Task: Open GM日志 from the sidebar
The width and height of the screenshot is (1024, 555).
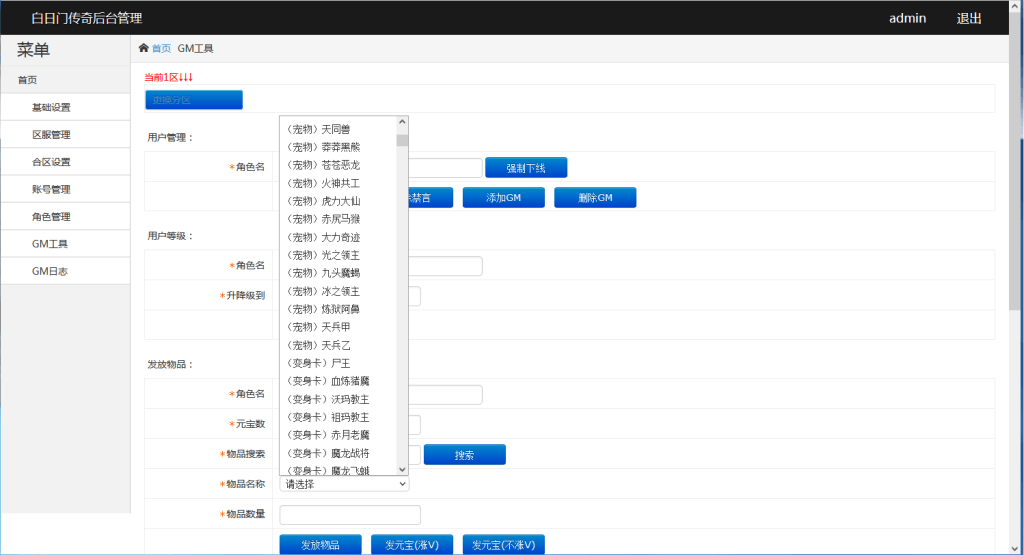Action: (x=50, y=271)
